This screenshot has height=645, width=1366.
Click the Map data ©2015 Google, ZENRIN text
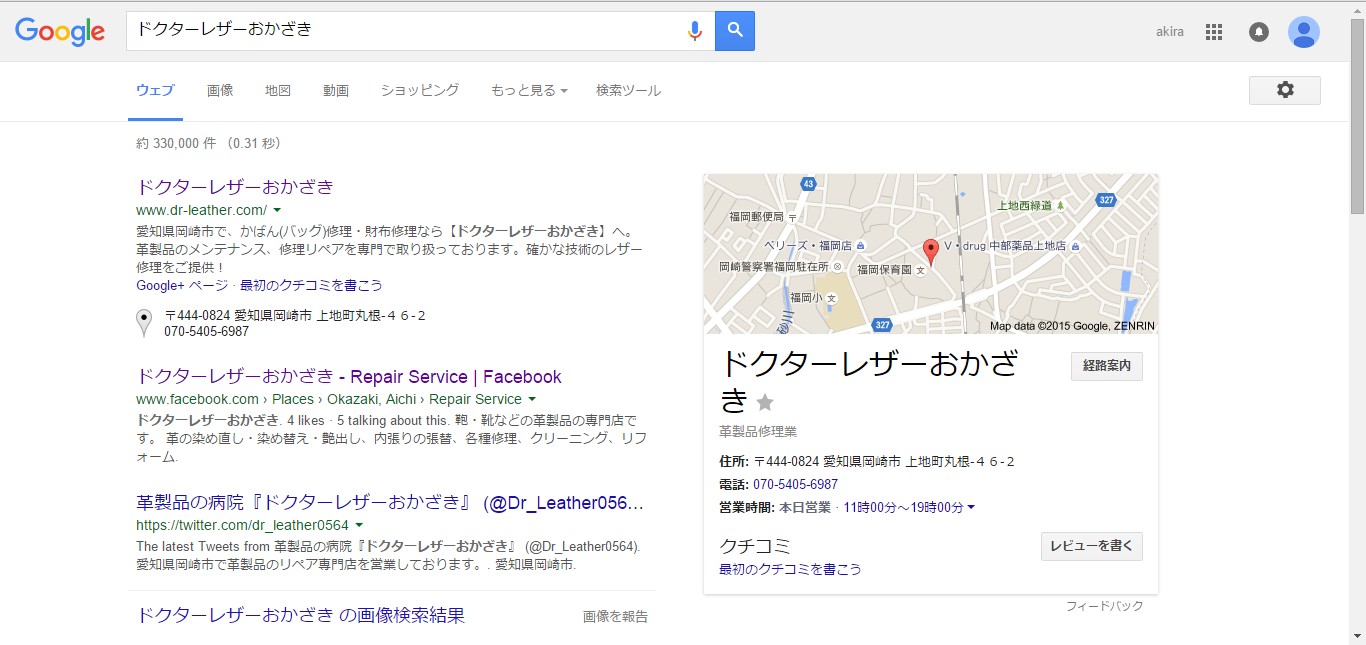1072,326
